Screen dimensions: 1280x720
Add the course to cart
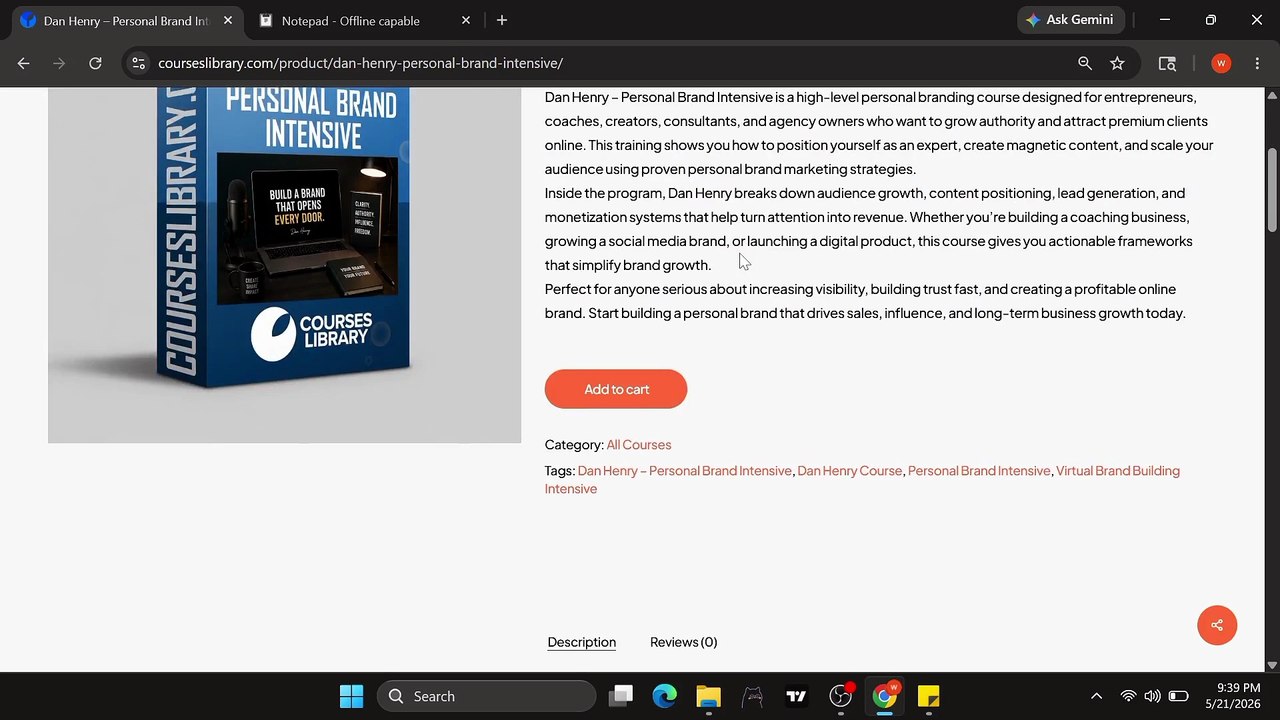pyautogui.click(x=616, y=389)
